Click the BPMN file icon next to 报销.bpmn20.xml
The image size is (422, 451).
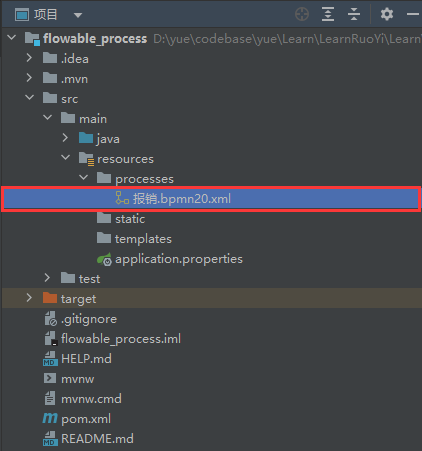(122, 198)
